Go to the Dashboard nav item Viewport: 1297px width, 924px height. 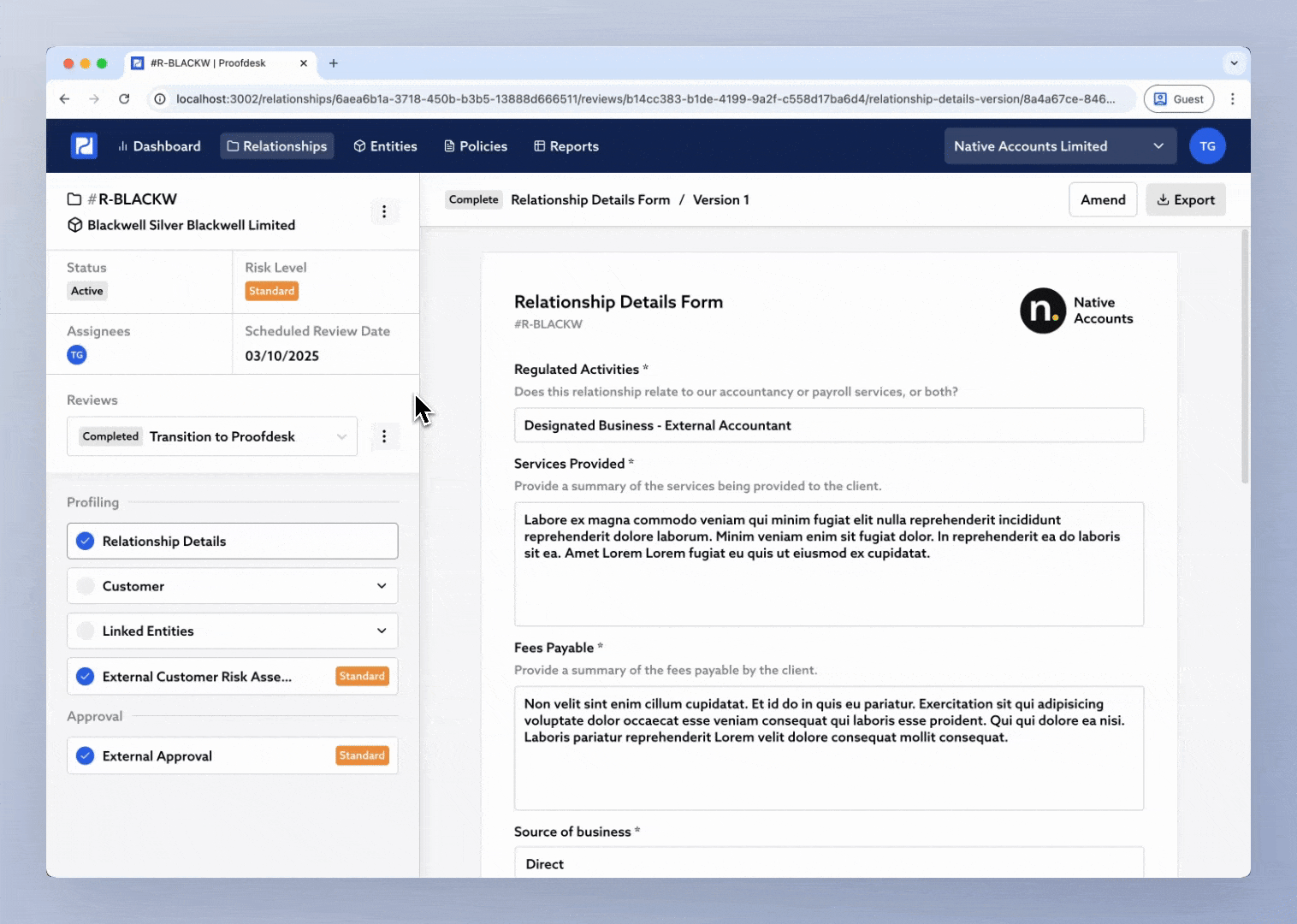159,146
